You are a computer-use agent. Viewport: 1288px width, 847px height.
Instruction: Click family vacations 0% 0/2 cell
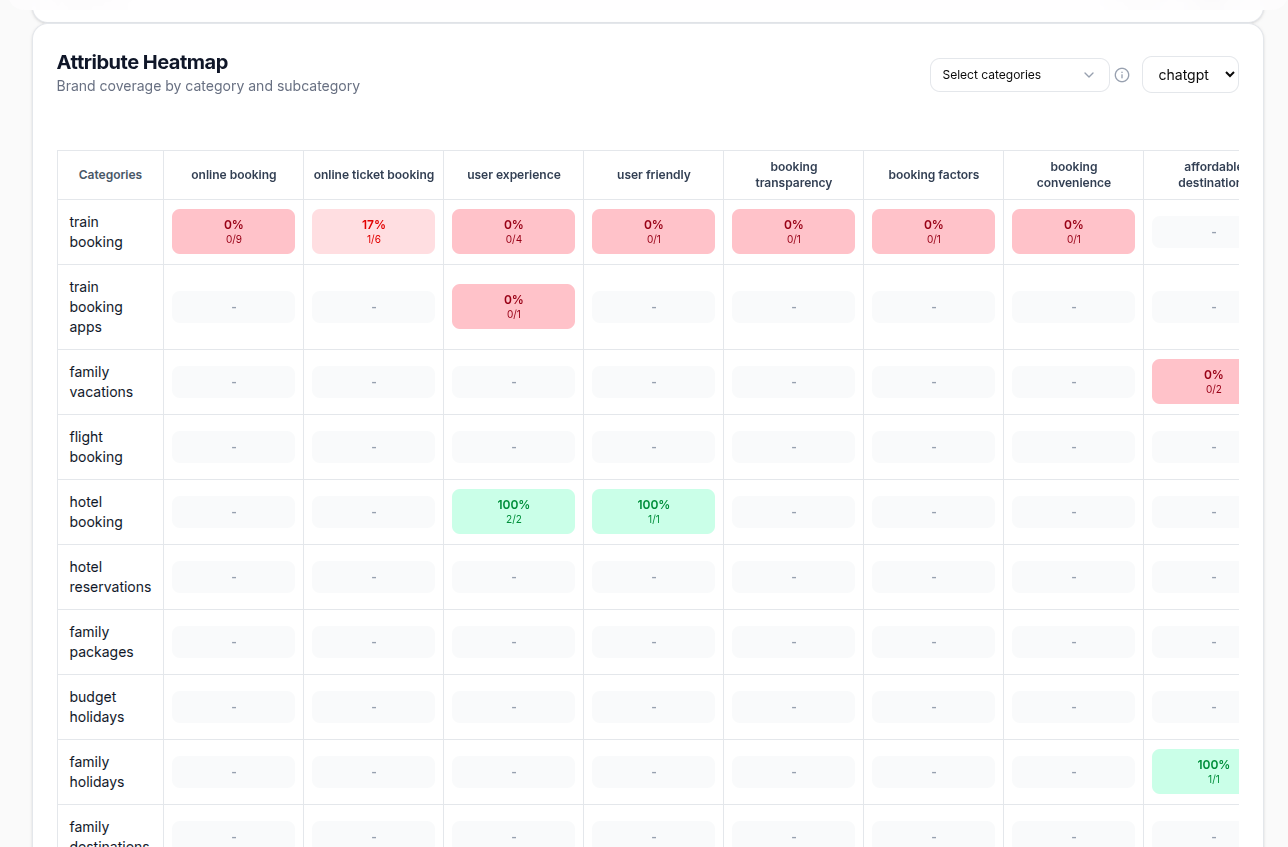[x=1196, y=381]
